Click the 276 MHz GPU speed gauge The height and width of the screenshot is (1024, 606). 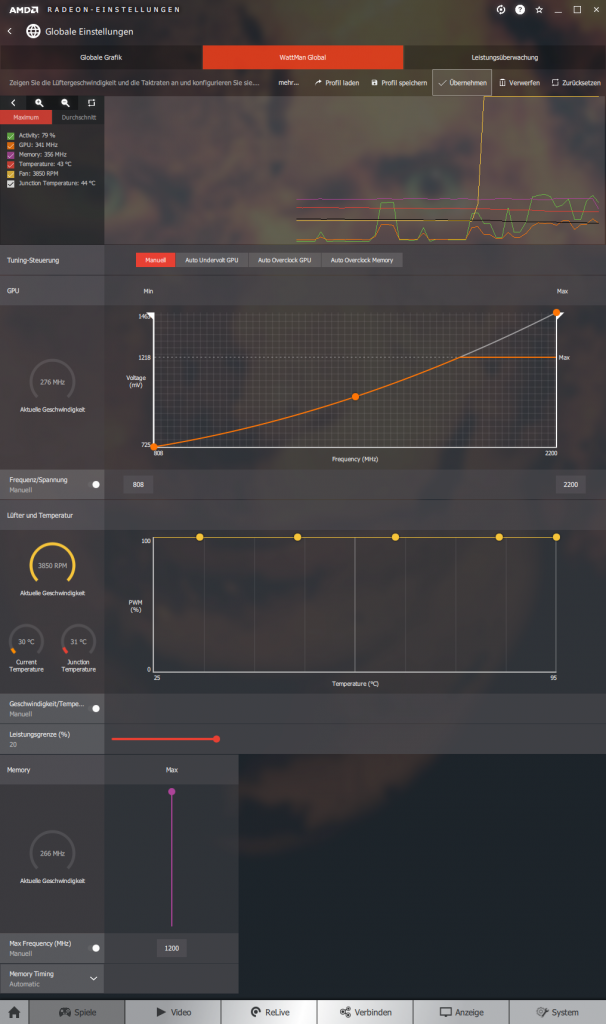[x=52, y=379]
